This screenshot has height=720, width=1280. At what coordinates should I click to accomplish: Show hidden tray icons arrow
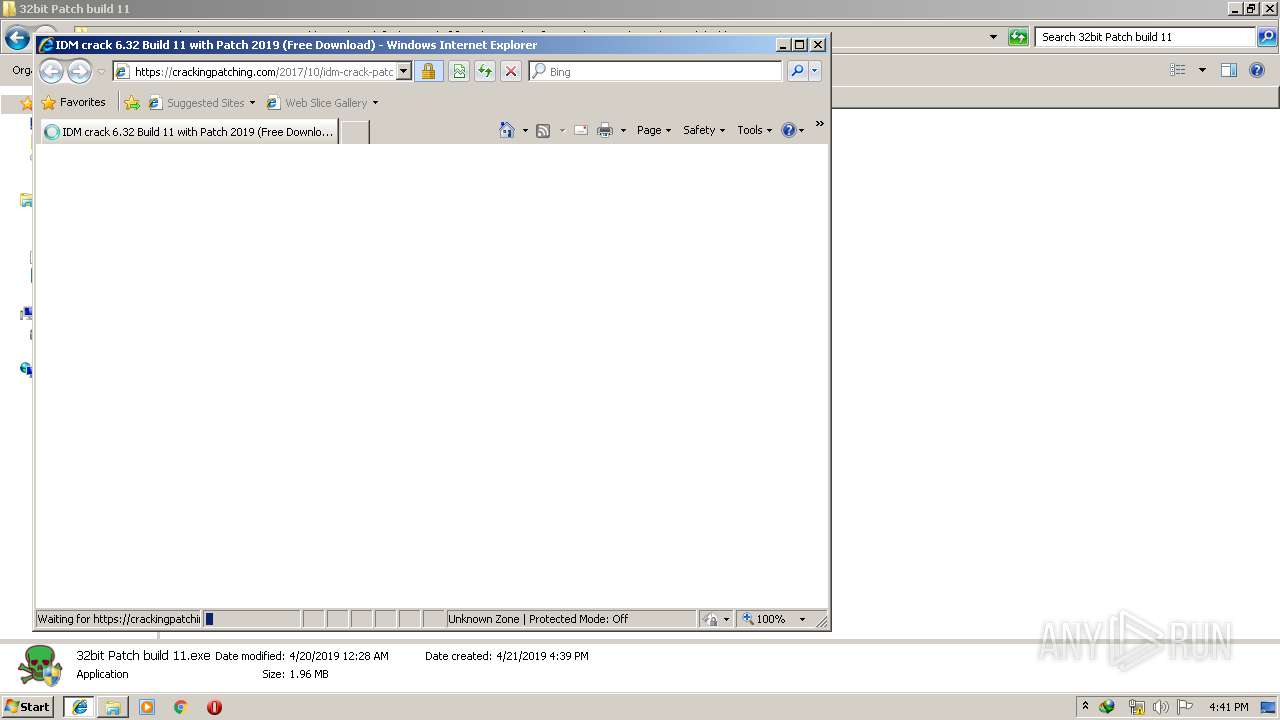(x=1085, y=706)
